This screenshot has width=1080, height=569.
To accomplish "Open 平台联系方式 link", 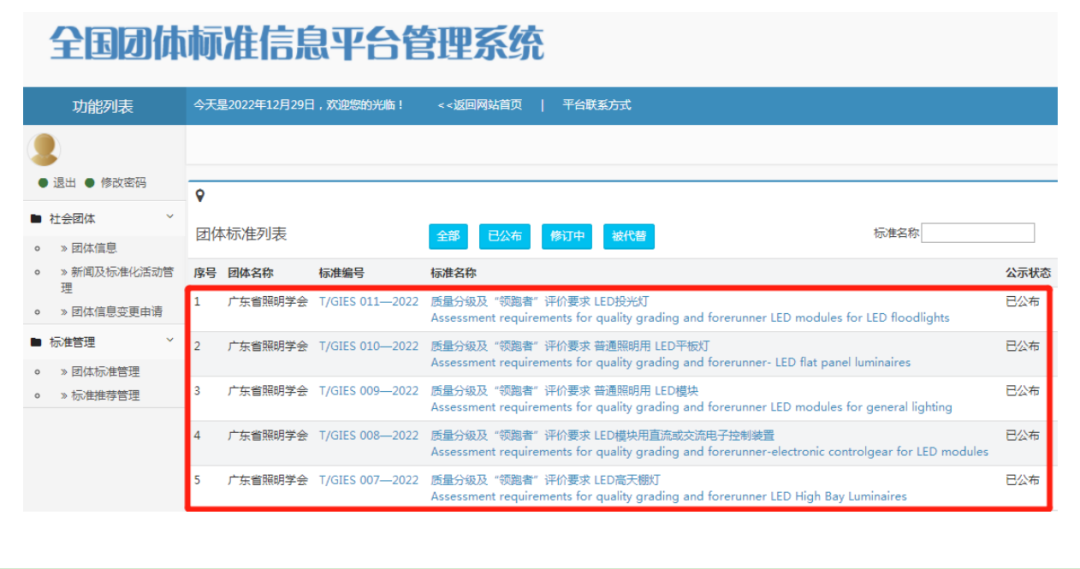I will [596, 105].
